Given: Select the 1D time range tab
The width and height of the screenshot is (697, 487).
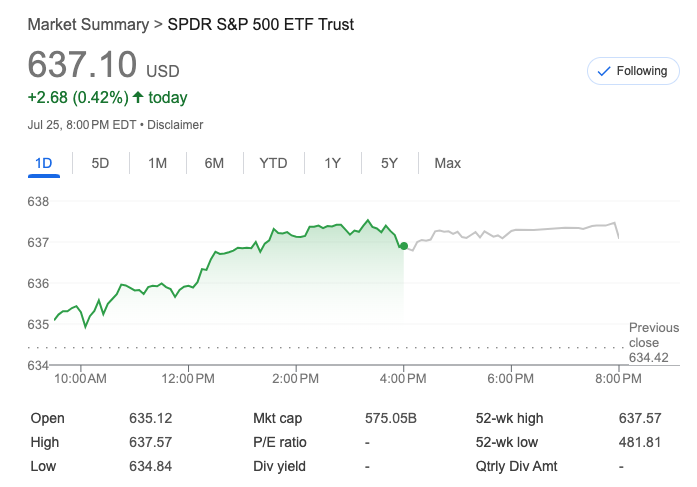Looking at the screenshot, I should (x=43, y=163).
